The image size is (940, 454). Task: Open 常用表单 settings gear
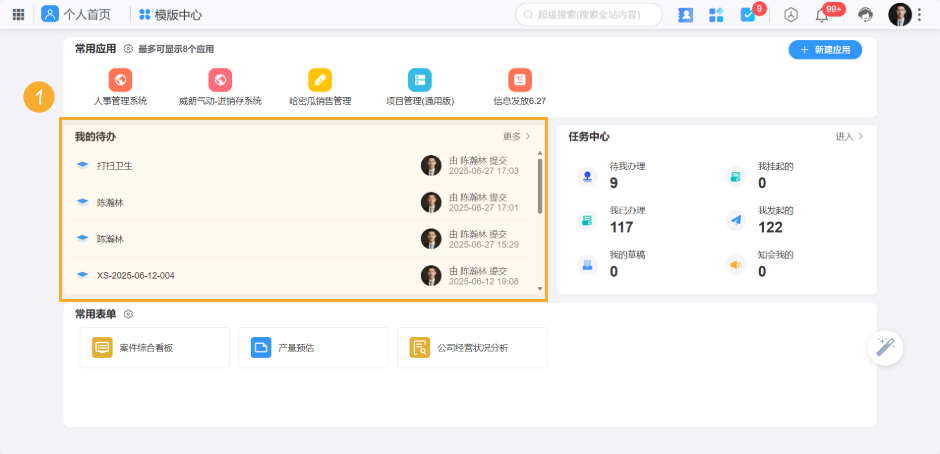[x=128, y=314]
